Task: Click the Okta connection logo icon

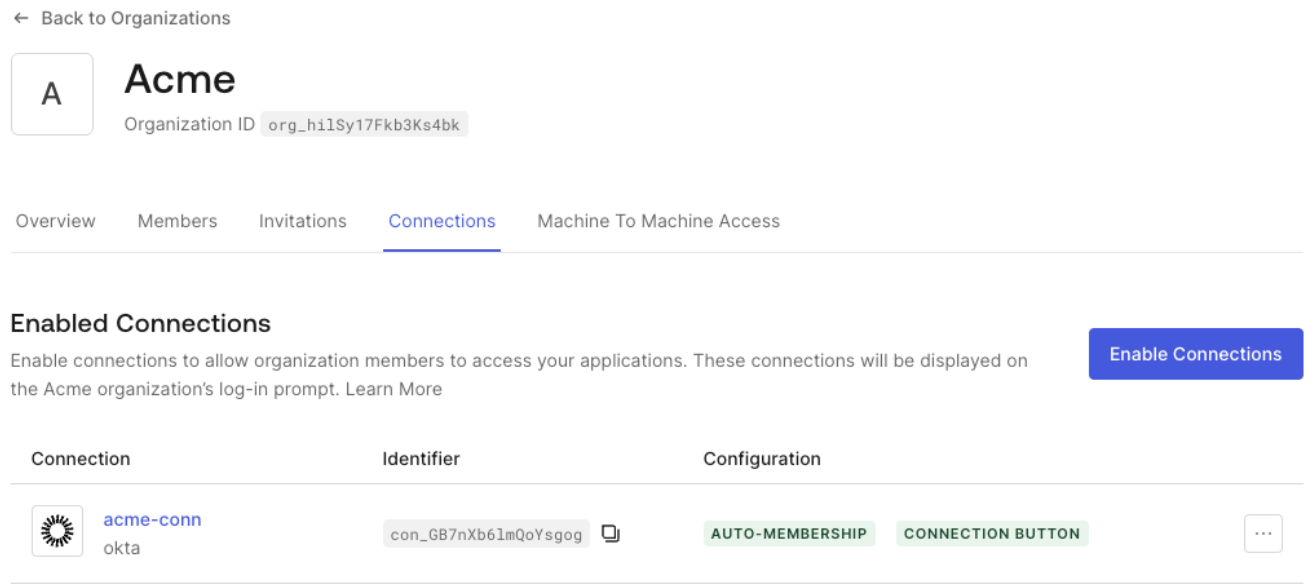Action: (x=57, y=531)
